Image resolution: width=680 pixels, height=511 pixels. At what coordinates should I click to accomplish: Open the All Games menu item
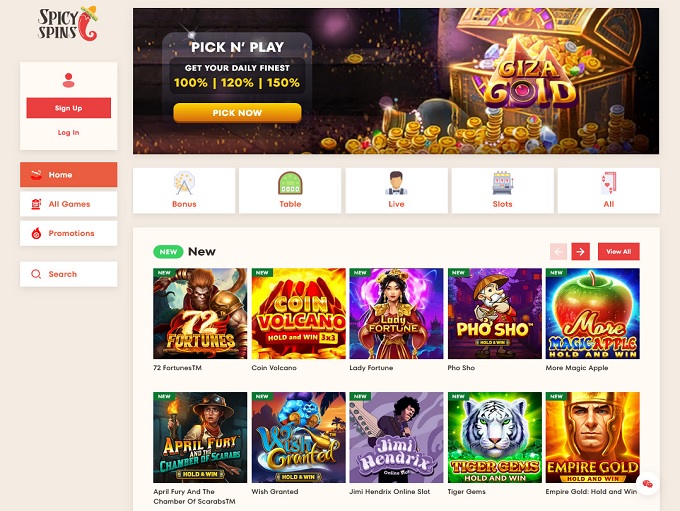point(69,204)
